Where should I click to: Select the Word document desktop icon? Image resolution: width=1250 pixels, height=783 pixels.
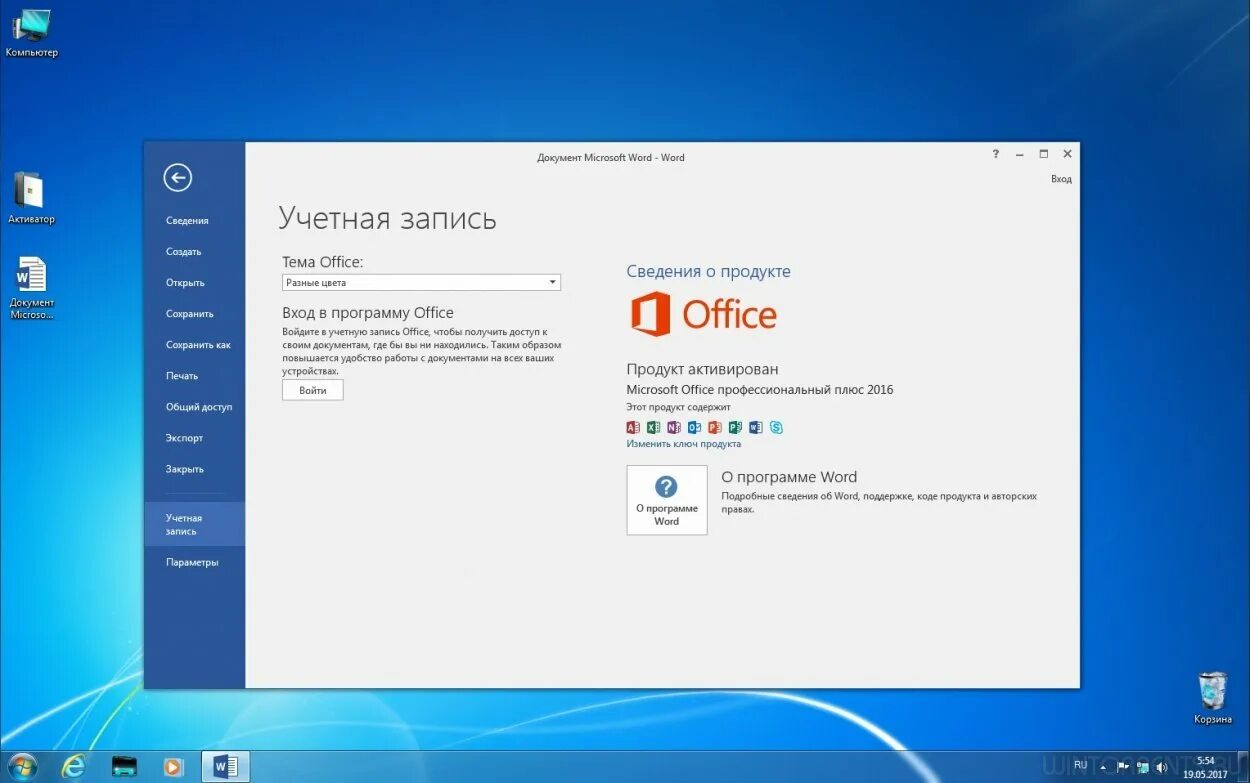click(31, 288)
